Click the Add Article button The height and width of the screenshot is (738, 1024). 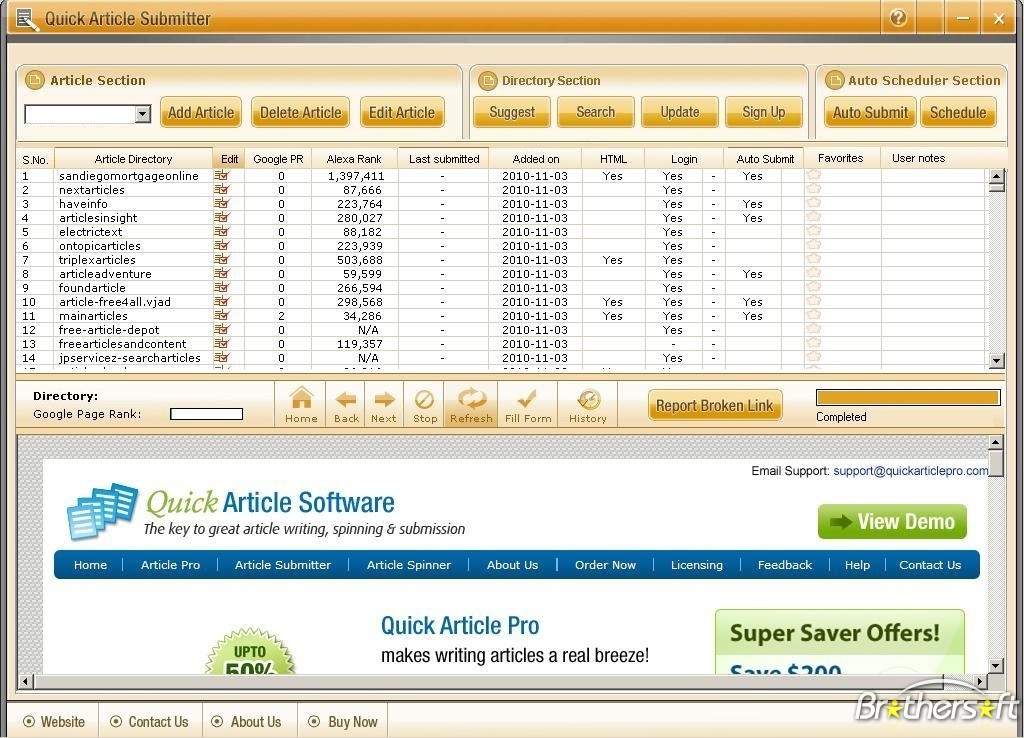201,112
